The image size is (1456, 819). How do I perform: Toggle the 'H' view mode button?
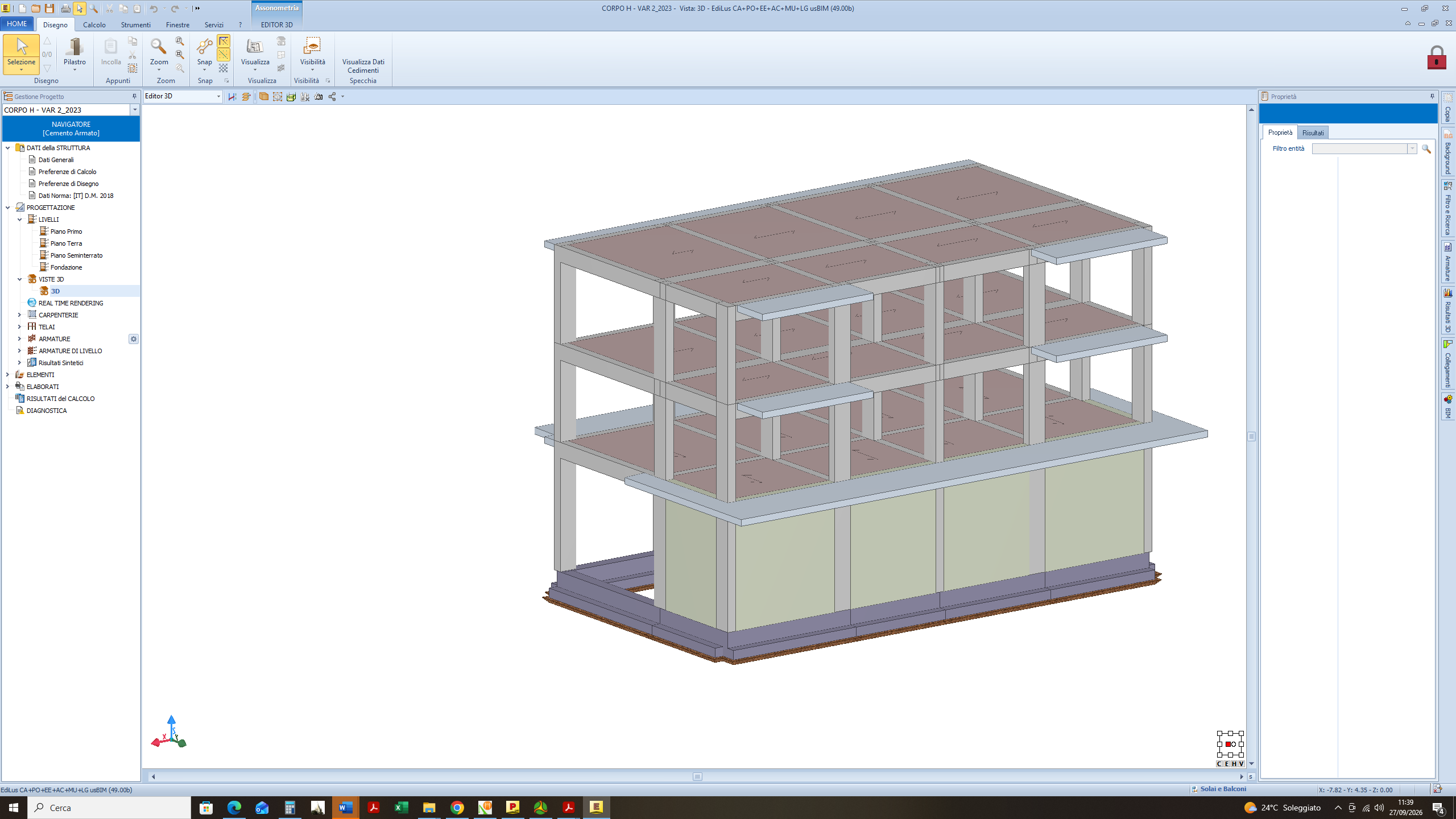[x=1234, y=764]
